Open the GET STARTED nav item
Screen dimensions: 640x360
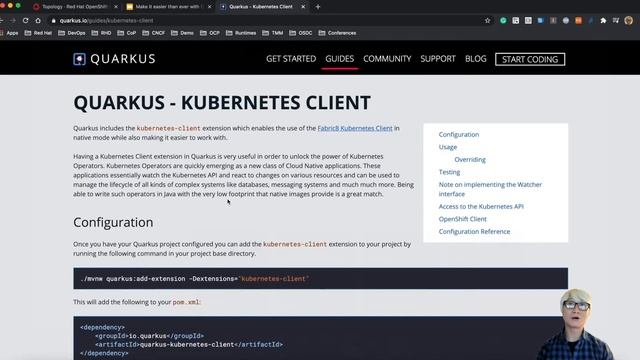pyautogui.click(x=291, y=59)
